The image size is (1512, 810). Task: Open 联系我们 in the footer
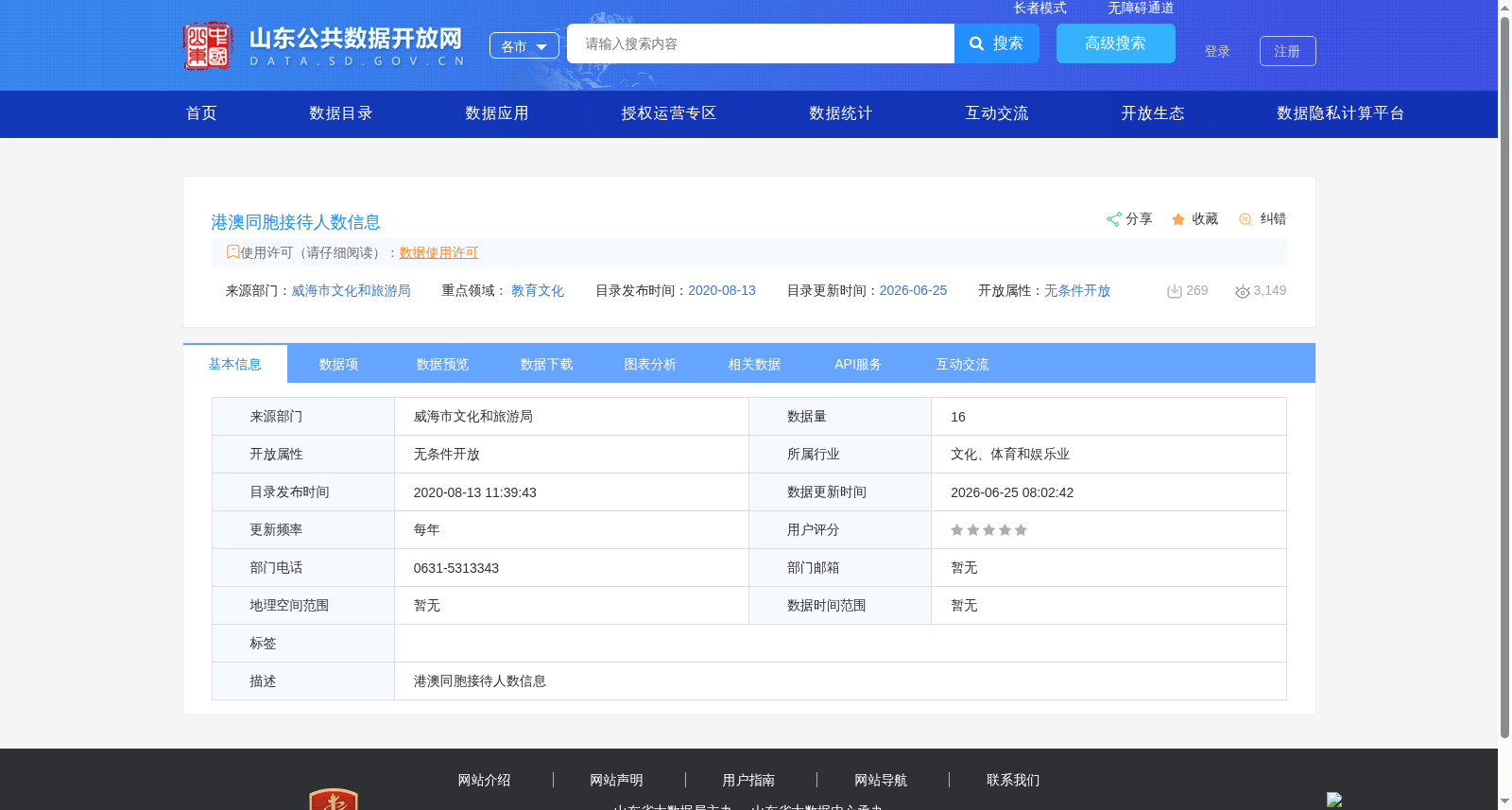click(x=1013, y=780)
